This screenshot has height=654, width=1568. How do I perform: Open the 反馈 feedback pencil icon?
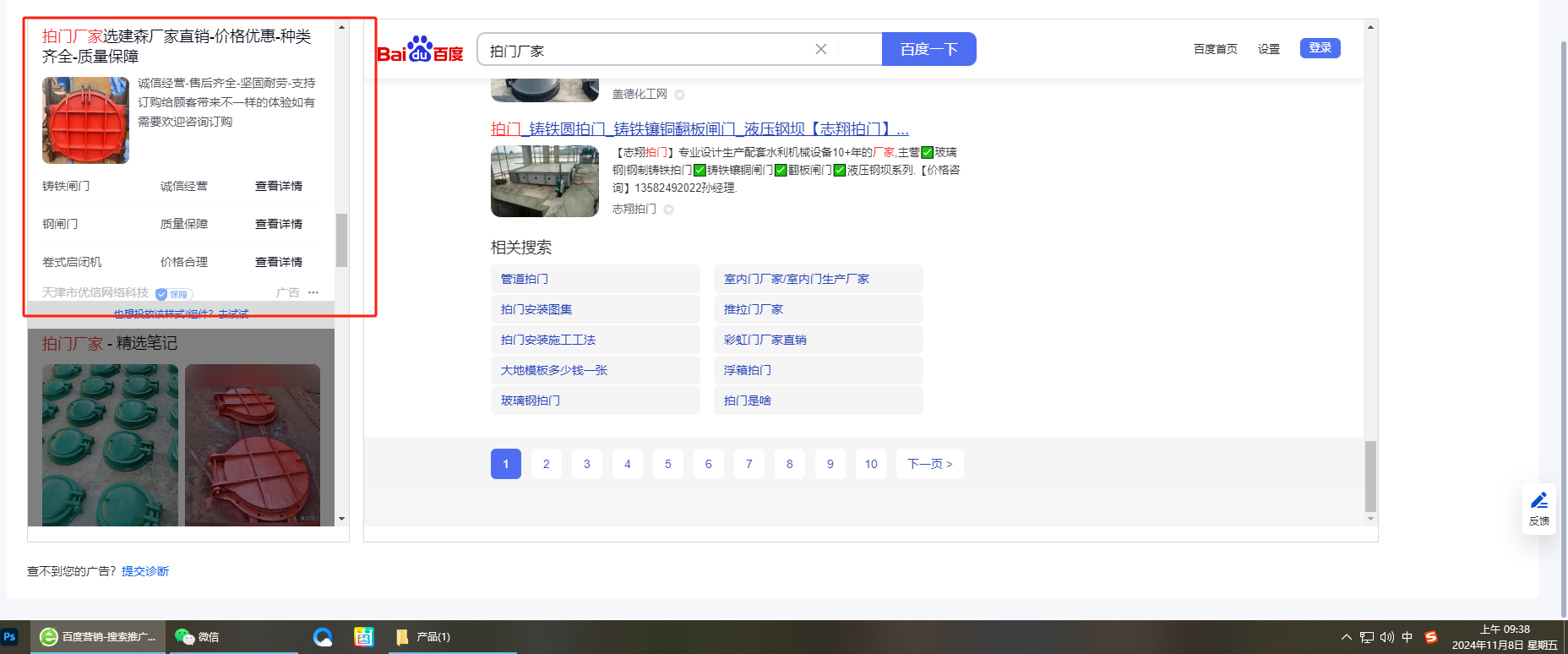coord(1539,501)
